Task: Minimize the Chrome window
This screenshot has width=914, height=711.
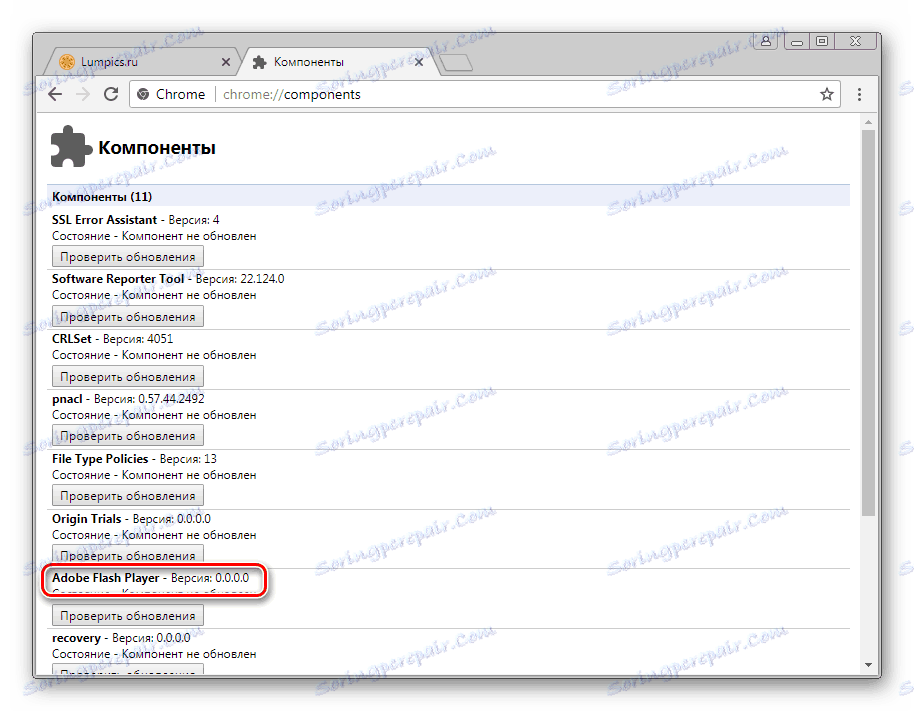Action: click(797, 41)
